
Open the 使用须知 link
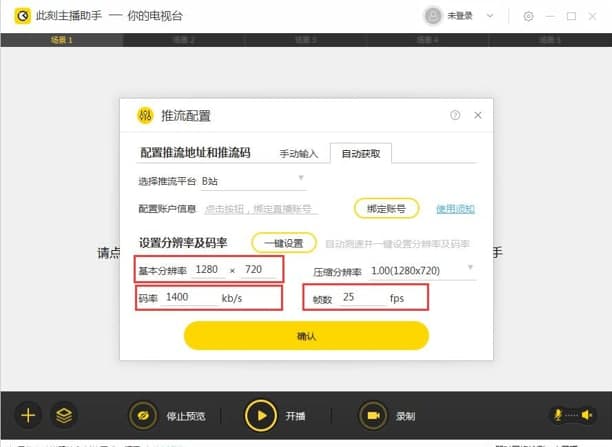(455, 209)
